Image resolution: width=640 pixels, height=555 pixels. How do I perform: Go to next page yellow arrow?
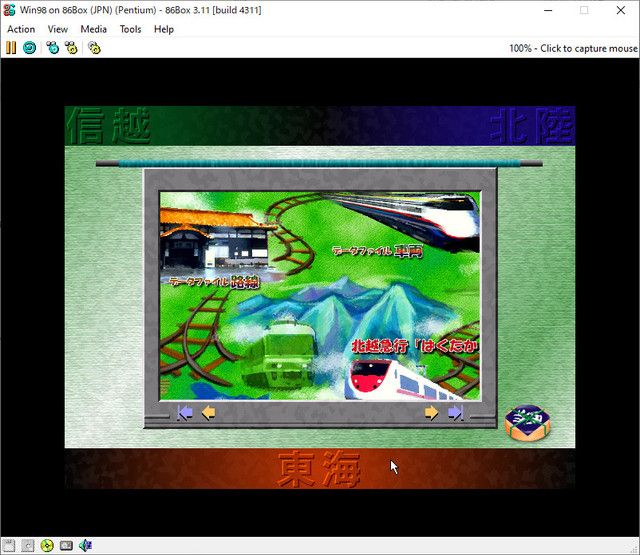click(x=431, y=413)
